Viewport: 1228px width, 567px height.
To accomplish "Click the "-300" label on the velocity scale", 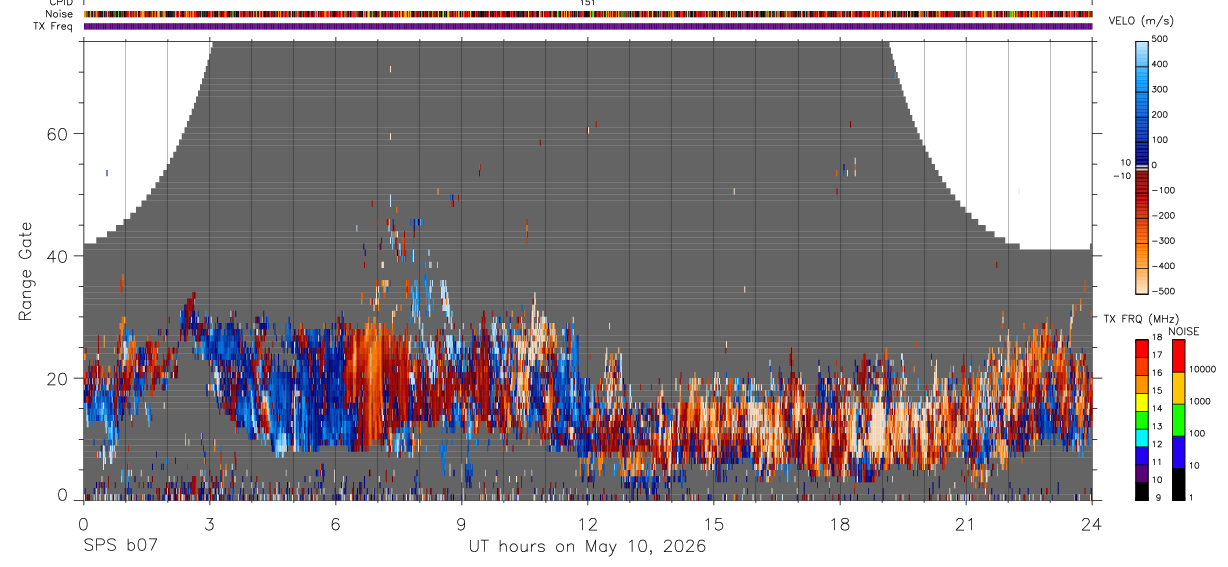I will (x=1164, y=241).
